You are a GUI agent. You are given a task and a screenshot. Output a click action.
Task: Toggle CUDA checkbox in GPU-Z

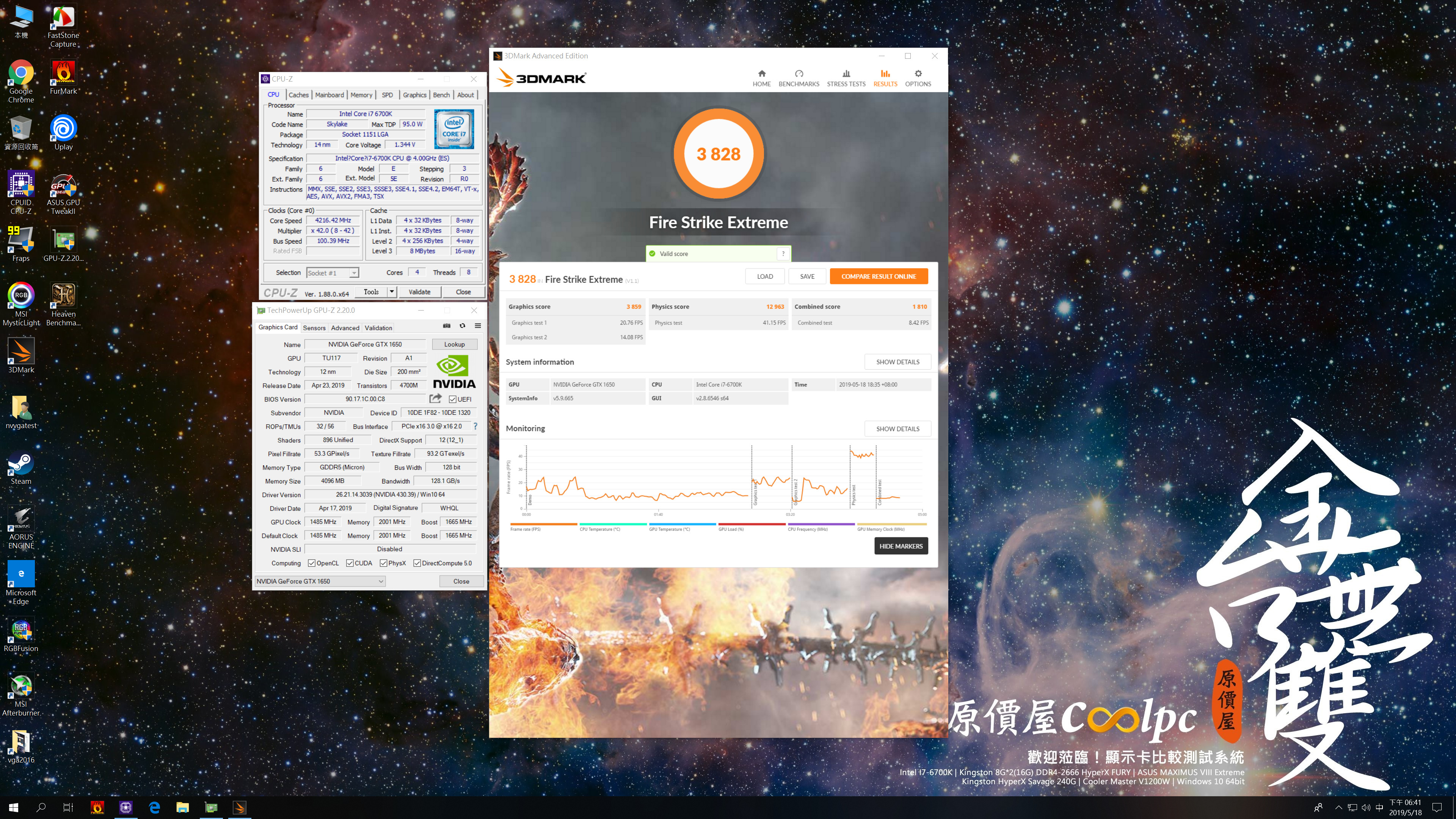350,563
